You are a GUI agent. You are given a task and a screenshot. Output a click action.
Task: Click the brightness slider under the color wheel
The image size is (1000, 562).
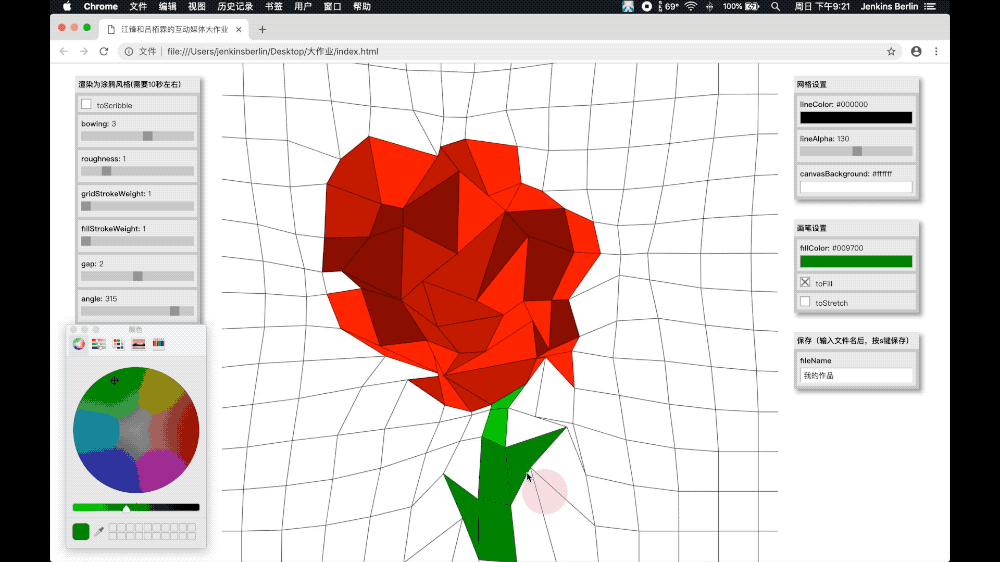pos(136,508)
